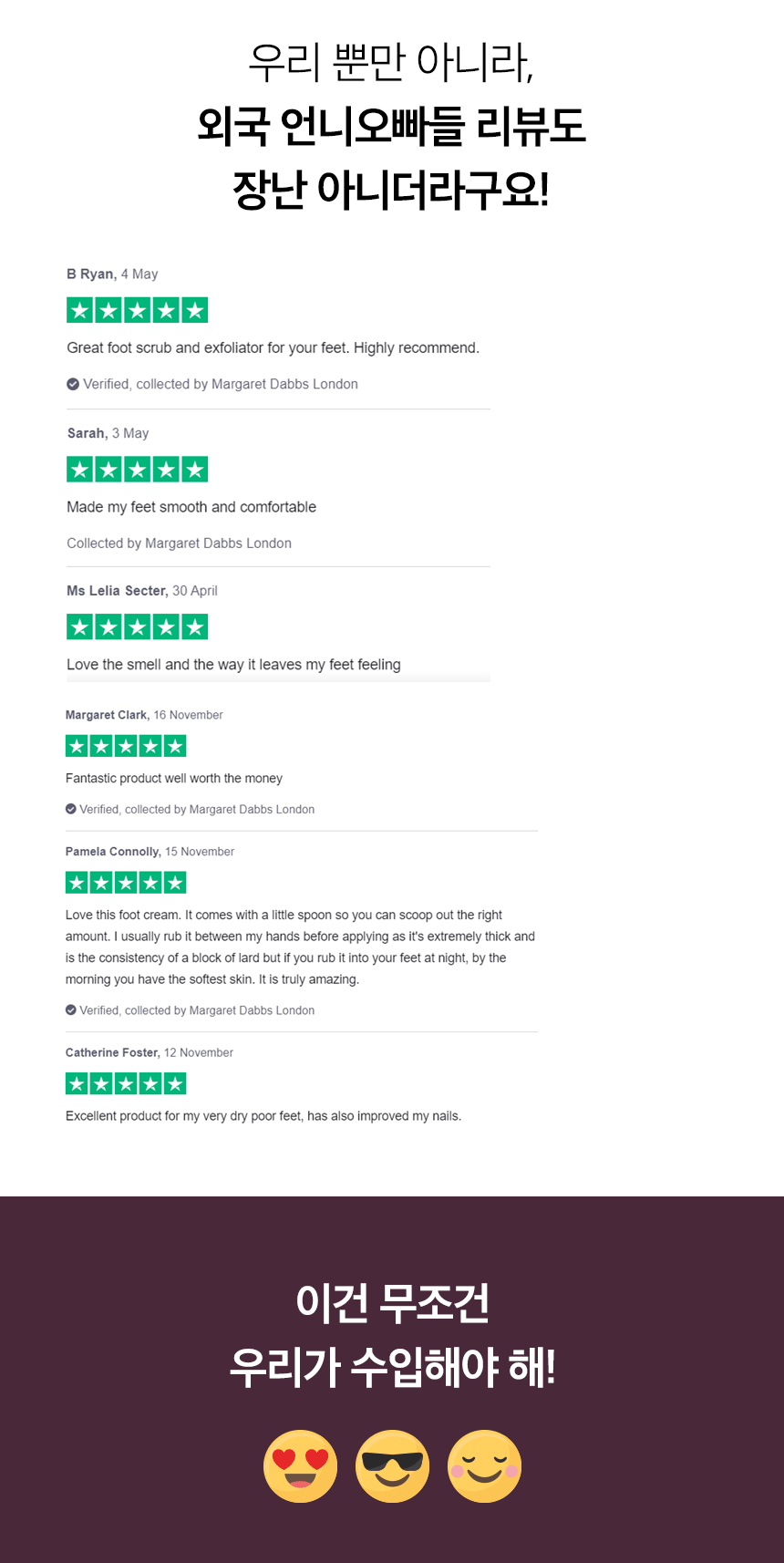This screenshot has height=1563, width=784.
Task: Click reviewer name Margaret Clark
Action: tap(106, 715)
